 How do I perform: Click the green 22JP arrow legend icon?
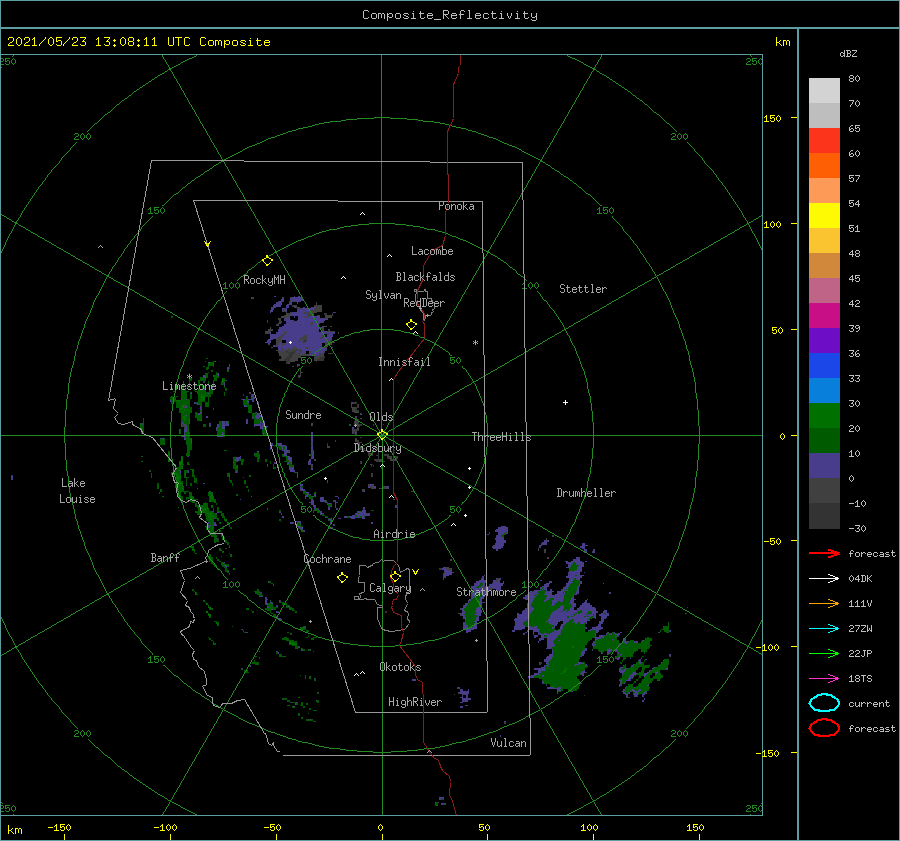pos(824,653)
